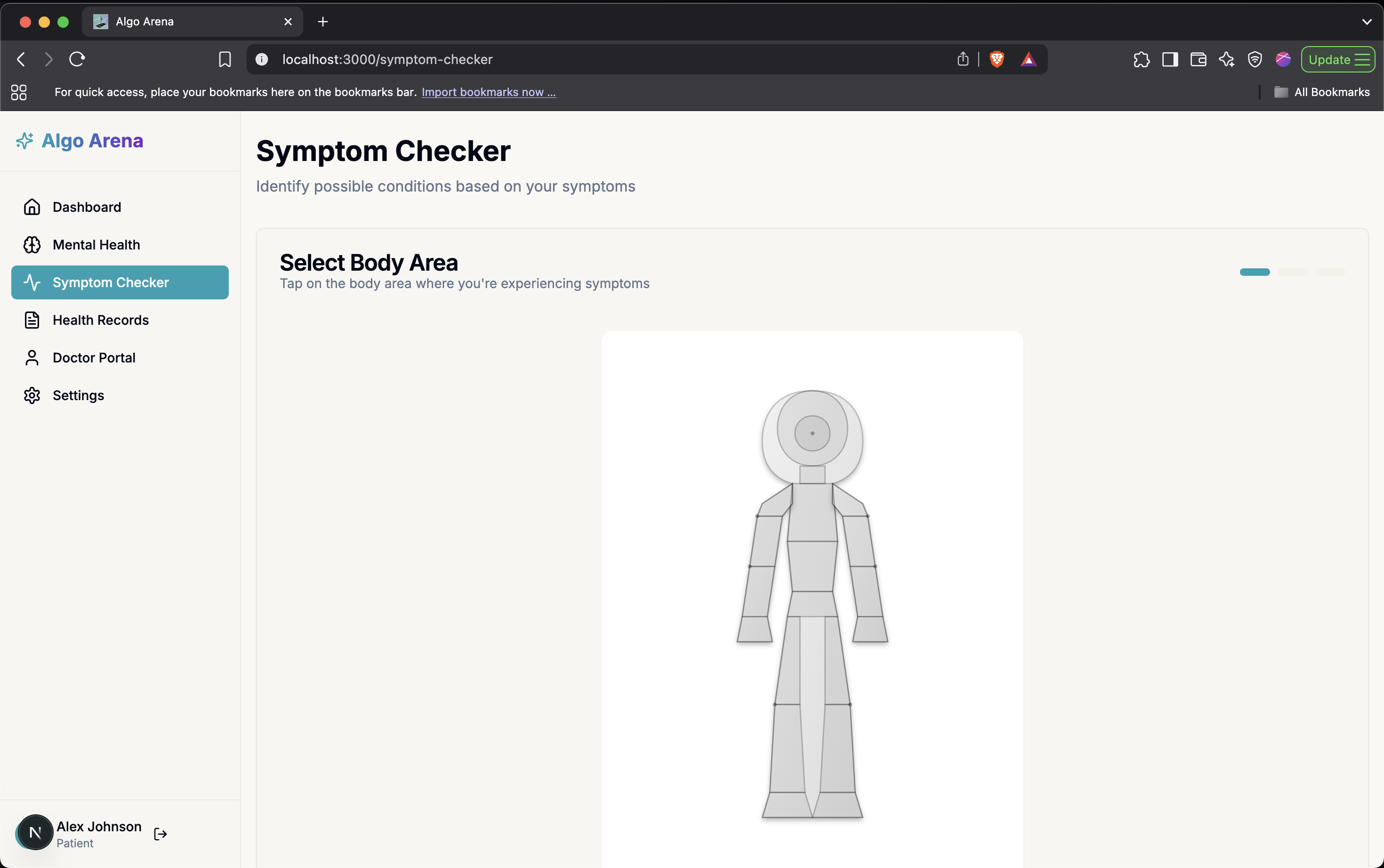
Task: Bookmark this page with bookmark icon
Action: tap(225, 59)
